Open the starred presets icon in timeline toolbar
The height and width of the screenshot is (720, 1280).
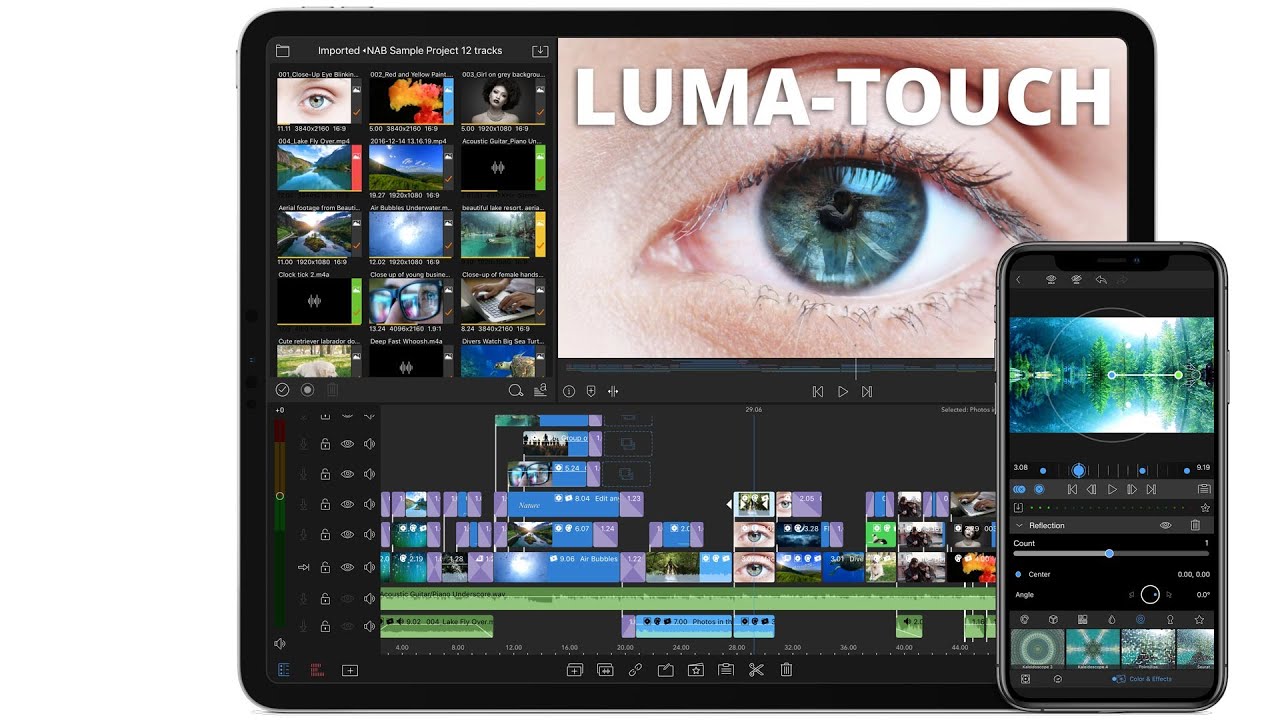[x=695, y=670]
